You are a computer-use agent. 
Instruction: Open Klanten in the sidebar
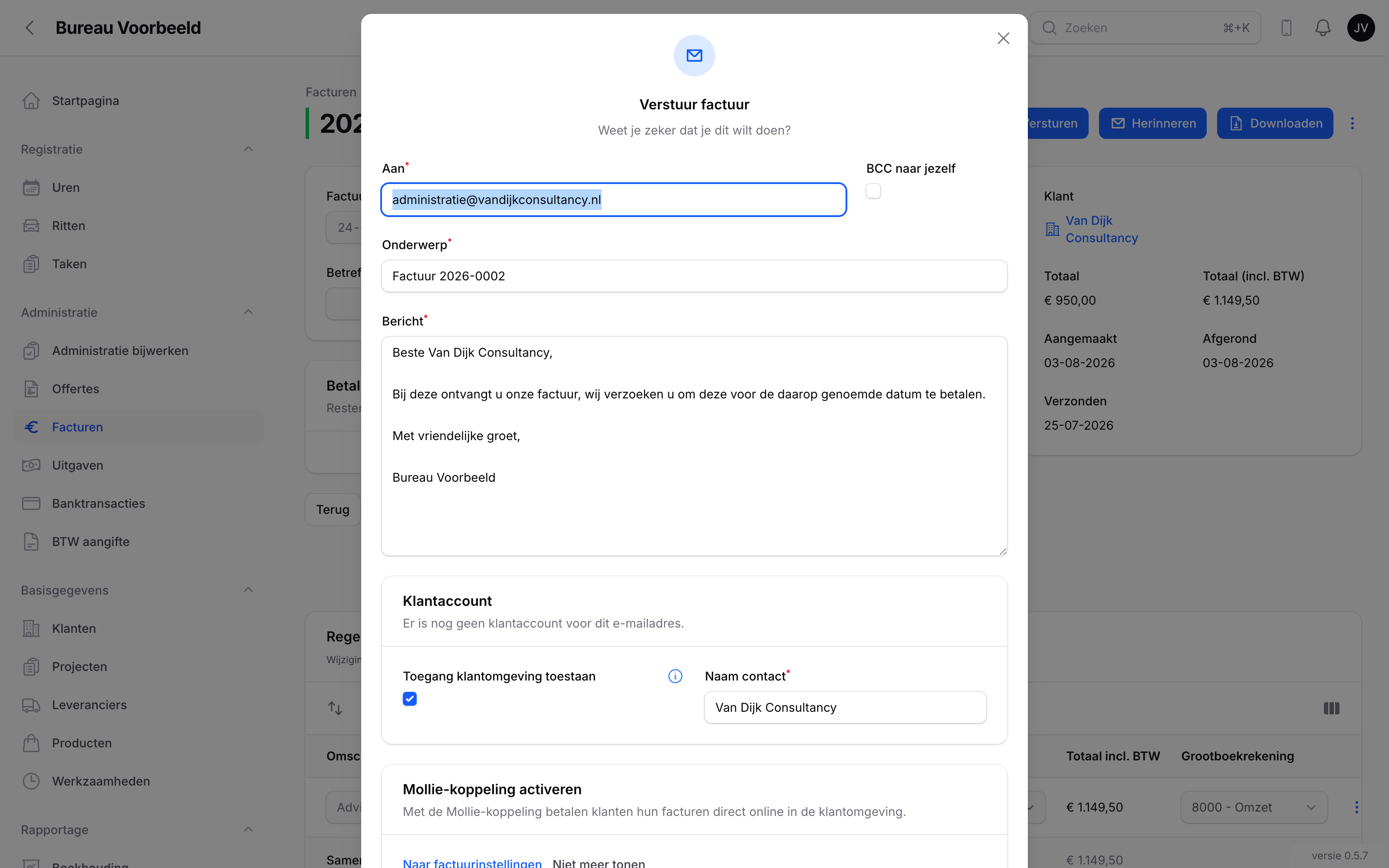point(74,628)
